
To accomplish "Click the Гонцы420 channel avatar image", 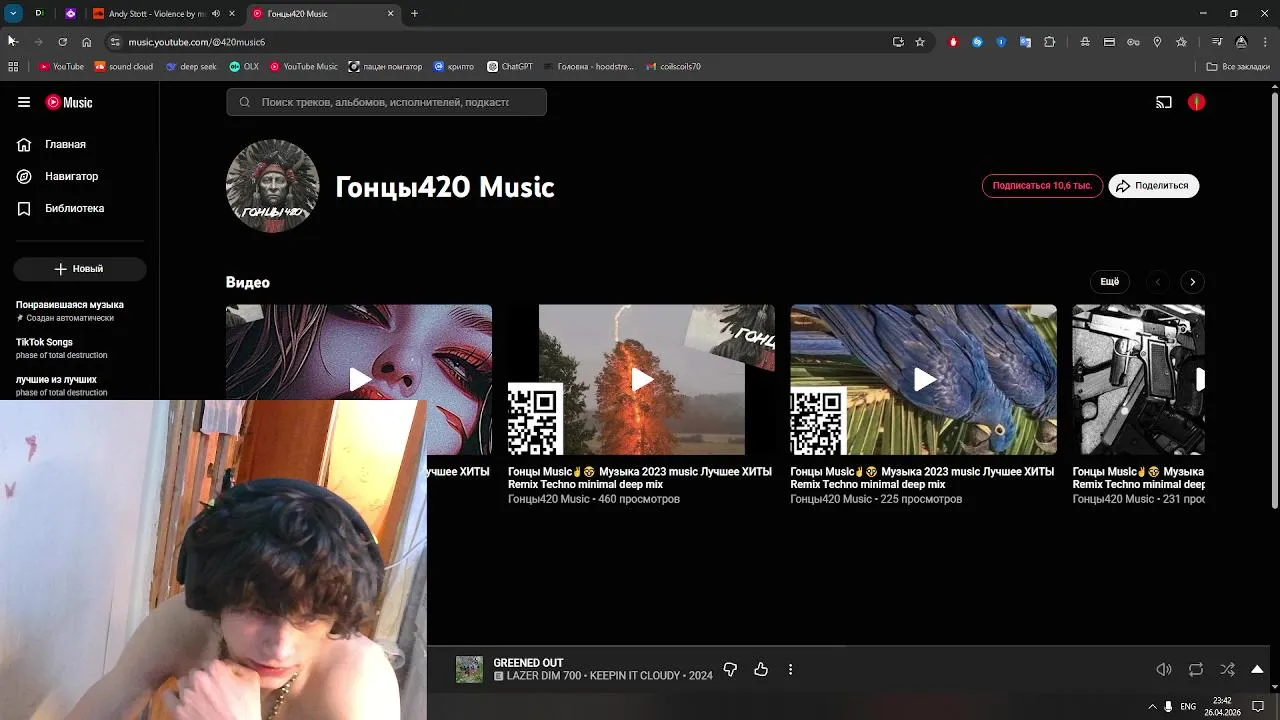I will click(x=272, y=186).
